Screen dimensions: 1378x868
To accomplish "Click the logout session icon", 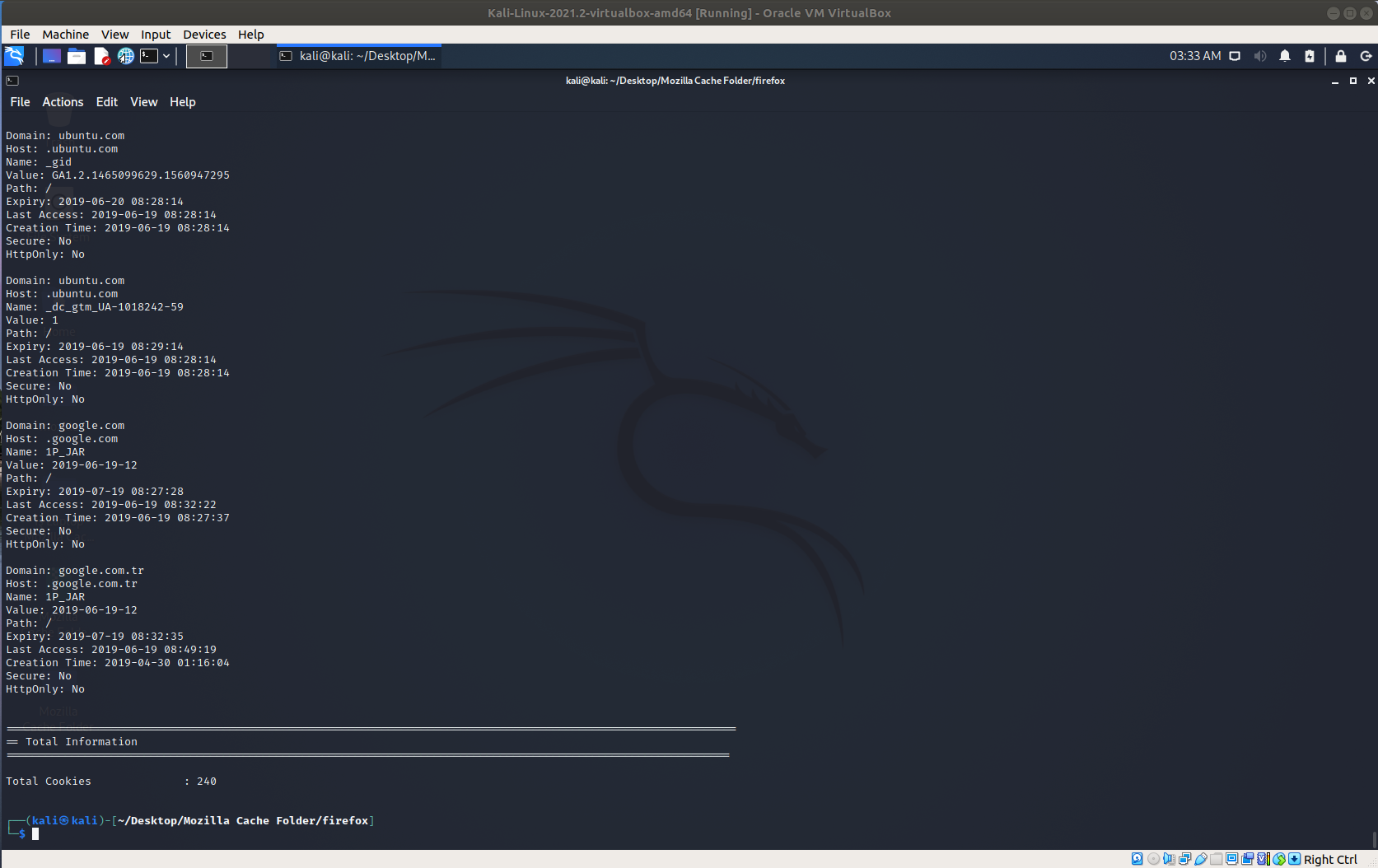I will [1366, 56].
